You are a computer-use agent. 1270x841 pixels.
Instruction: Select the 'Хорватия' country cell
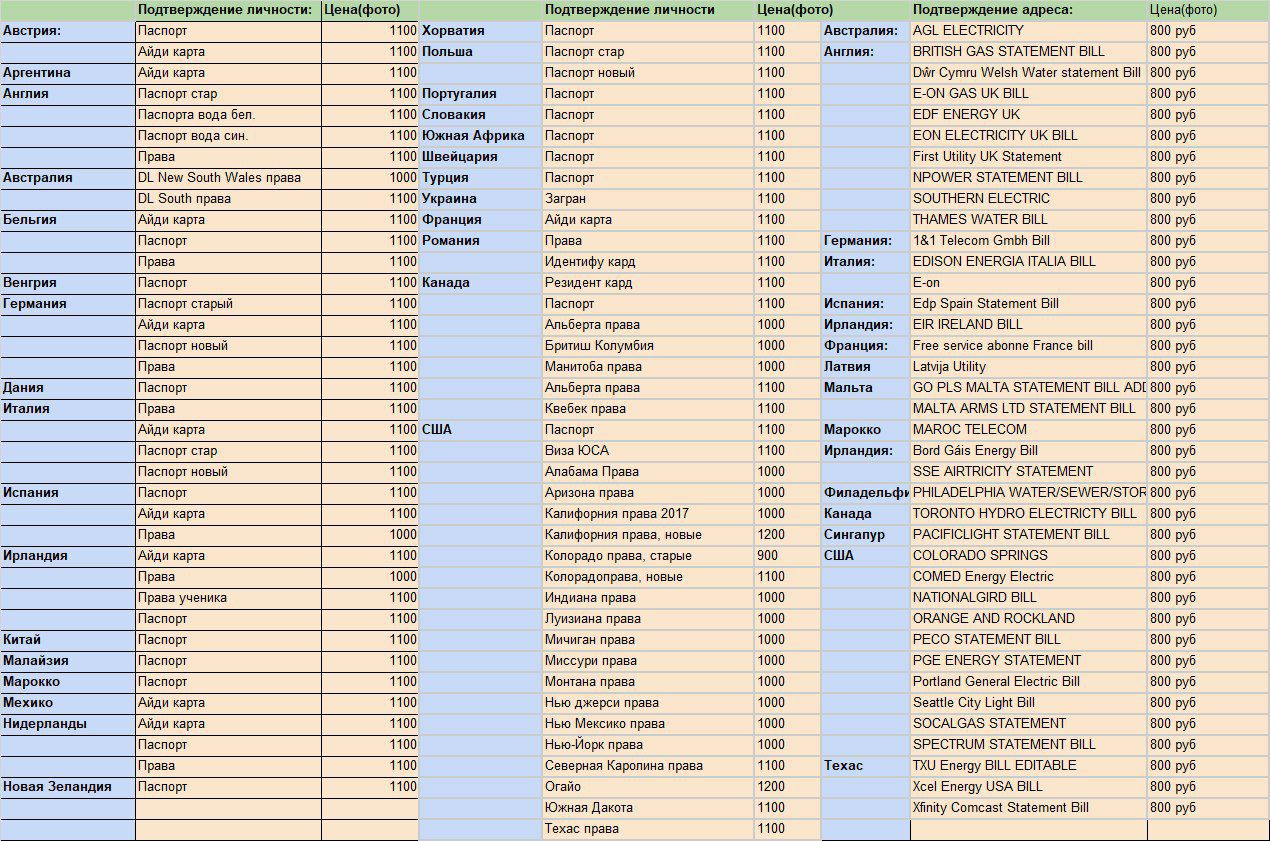[x=480, y=31]
